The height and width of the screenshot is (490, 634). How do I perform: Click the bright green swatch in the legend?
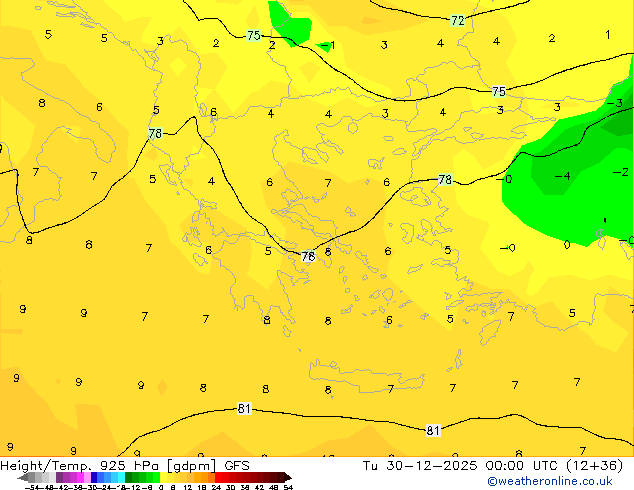tap(156, 477)
